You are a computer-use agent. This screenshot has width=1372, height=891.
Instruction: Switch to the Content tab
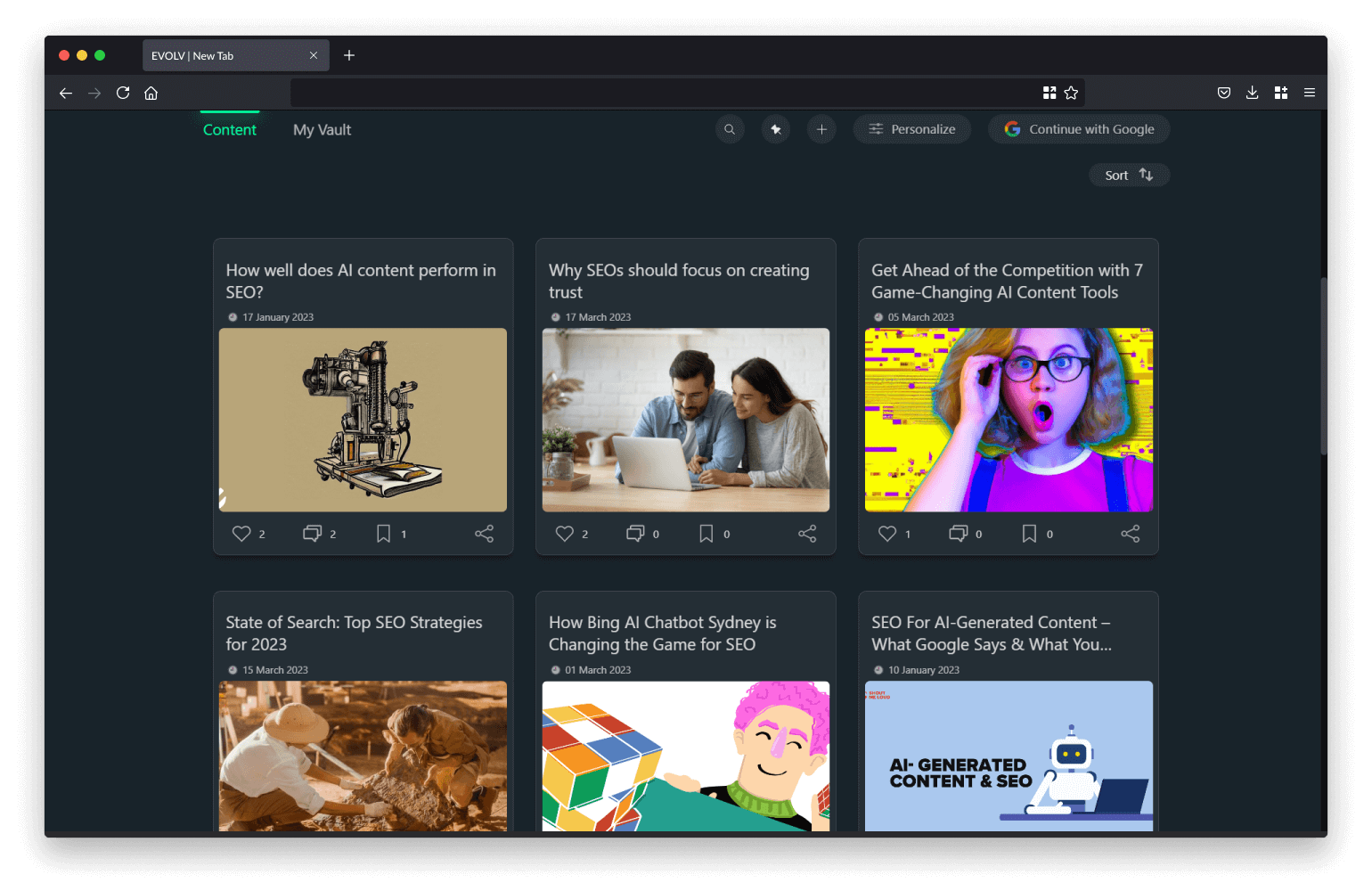tap(230, 129)
